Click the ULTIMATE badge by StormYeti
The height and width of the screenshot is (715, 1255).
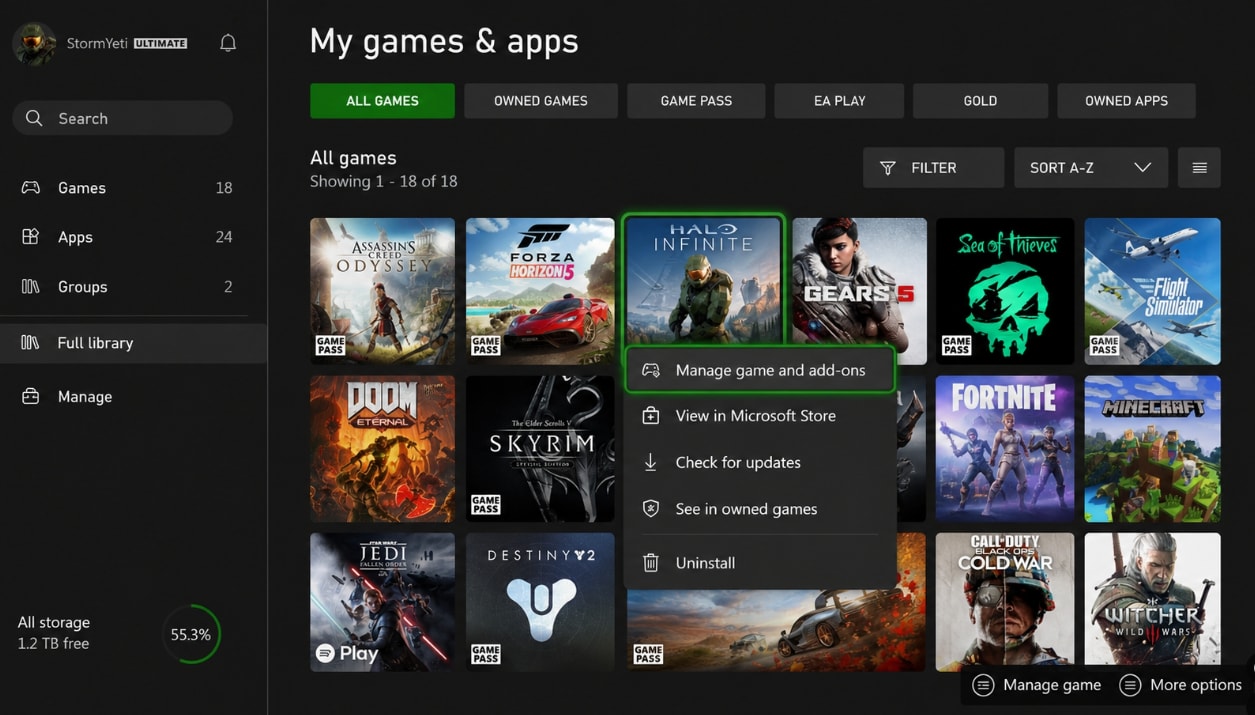tap(160, 44)
